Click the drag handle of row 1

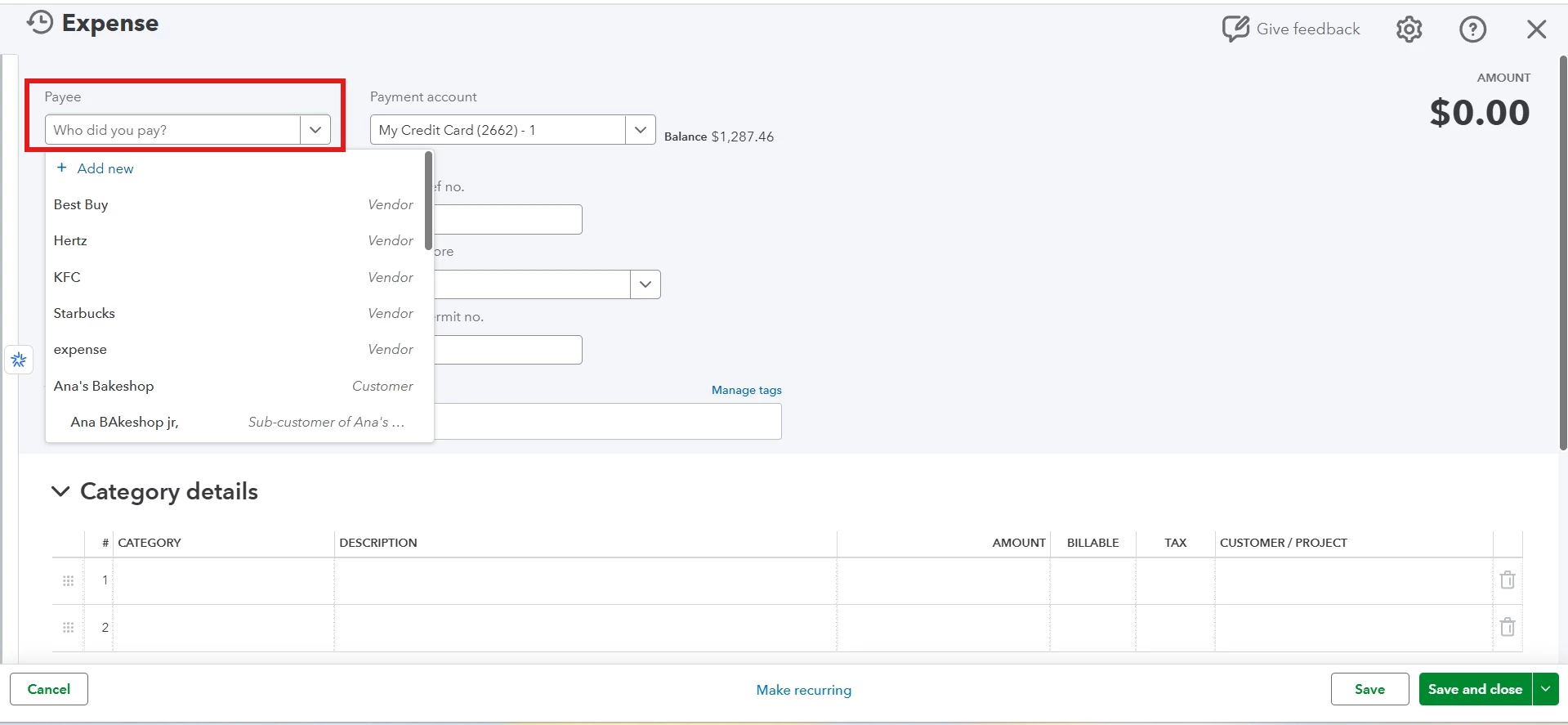pos(69,580)
